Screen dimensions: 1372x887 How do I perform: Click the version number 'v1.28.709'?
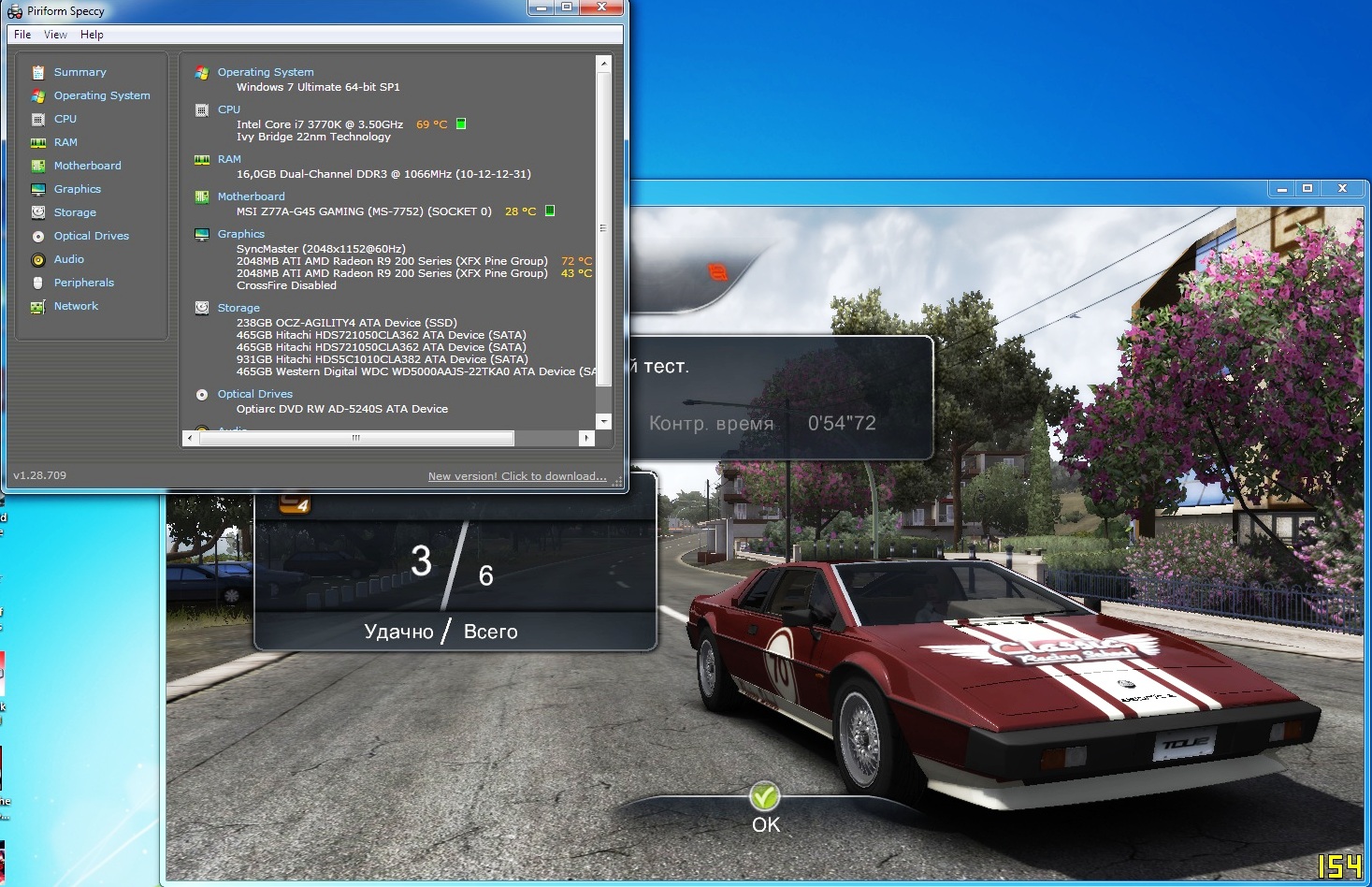coord(40,475)
